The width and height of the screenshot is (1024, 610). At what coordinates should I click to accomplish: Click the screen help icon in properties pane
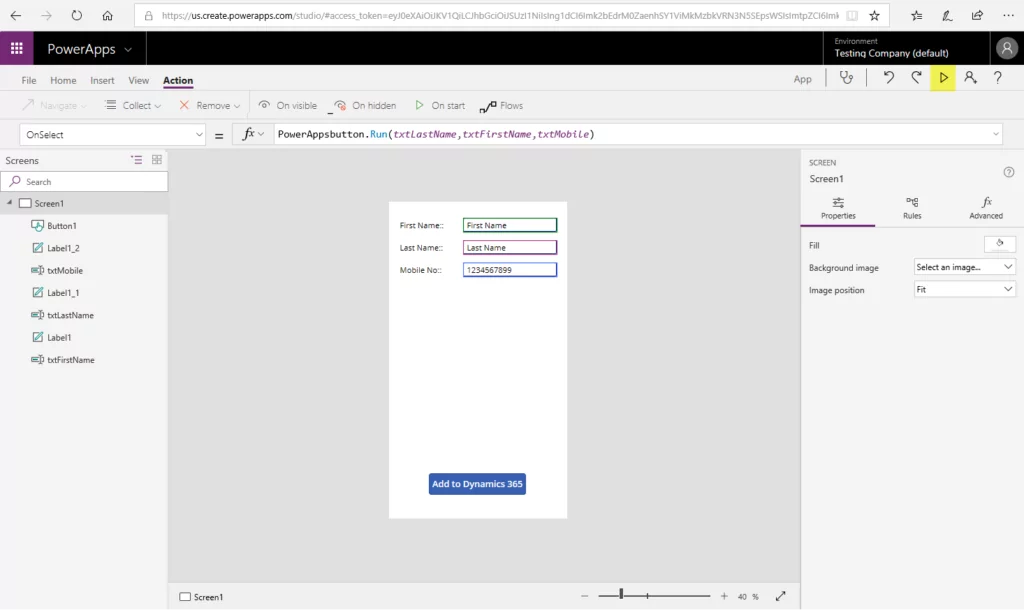(1008, 172)
